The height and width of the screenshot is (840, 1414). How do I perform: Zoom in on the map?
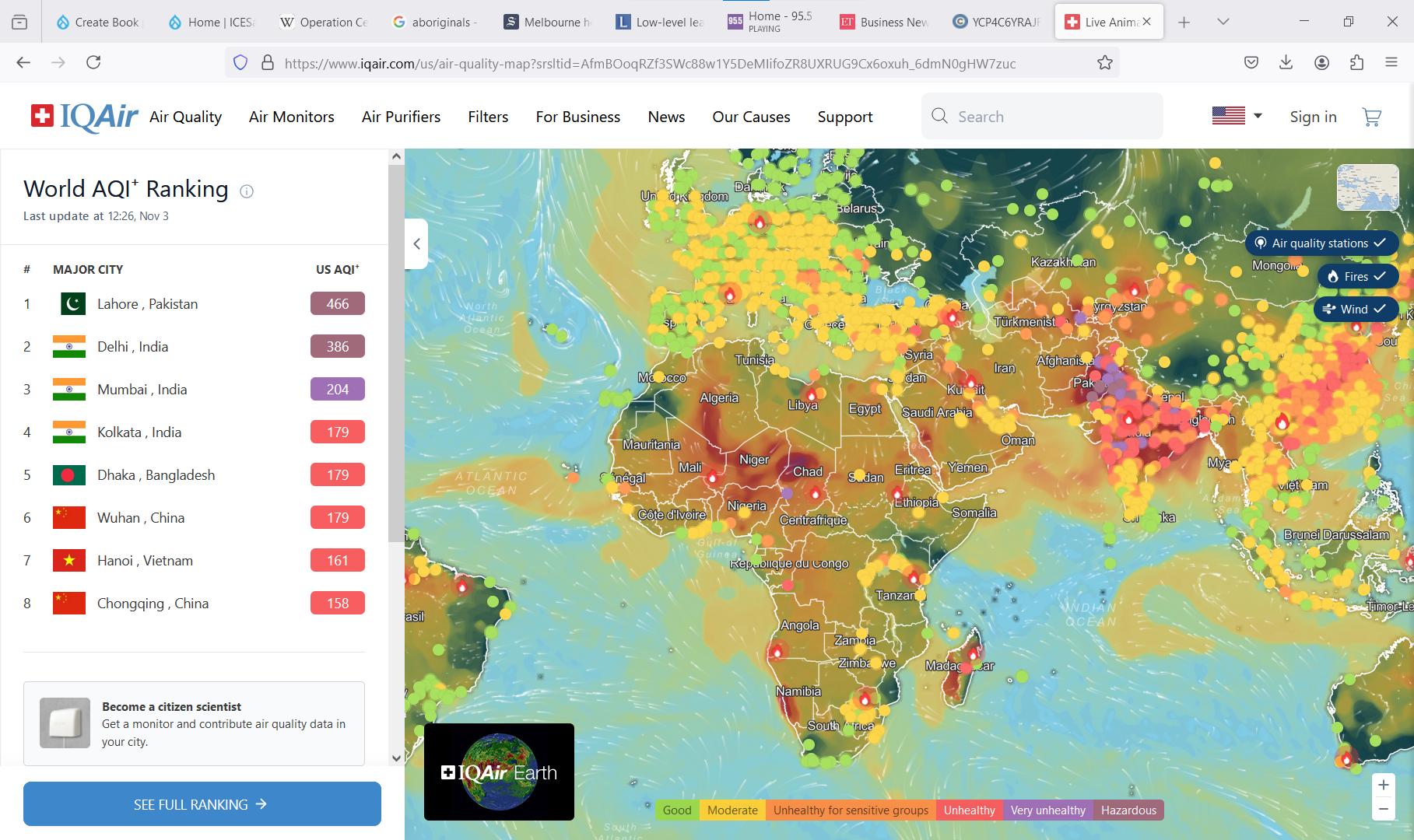1383,785
